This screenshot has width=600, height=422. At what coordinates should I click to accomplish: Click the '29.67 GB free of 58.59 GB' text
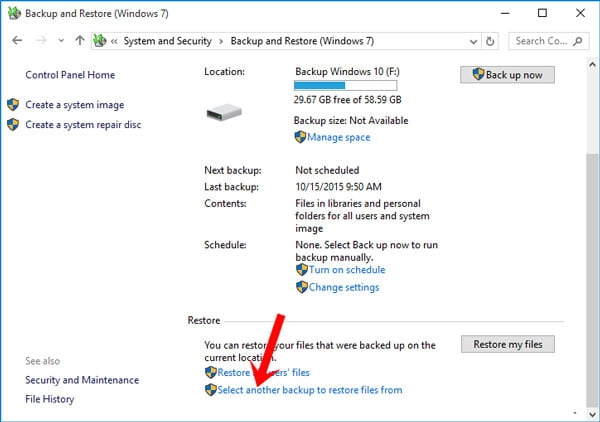[347, 100]
